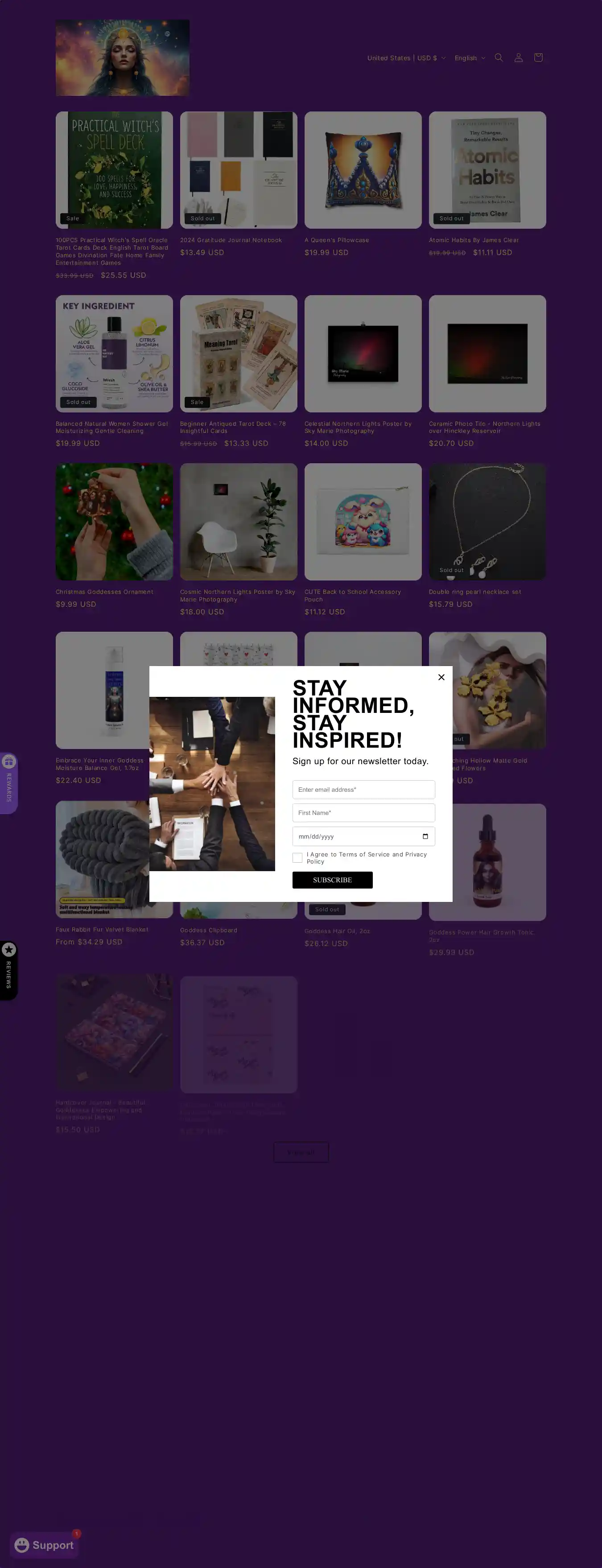Click the First Name input field
This screenshot has height=1568, width=602.
[x=363, y=813]
